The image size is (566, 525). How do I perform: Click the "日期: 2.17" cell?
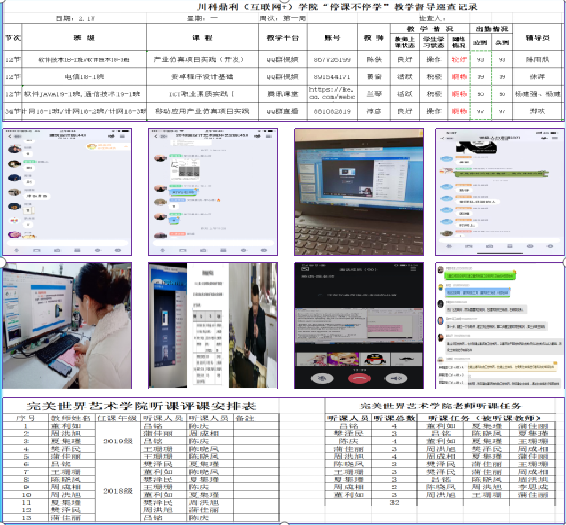tap(75, 18)
